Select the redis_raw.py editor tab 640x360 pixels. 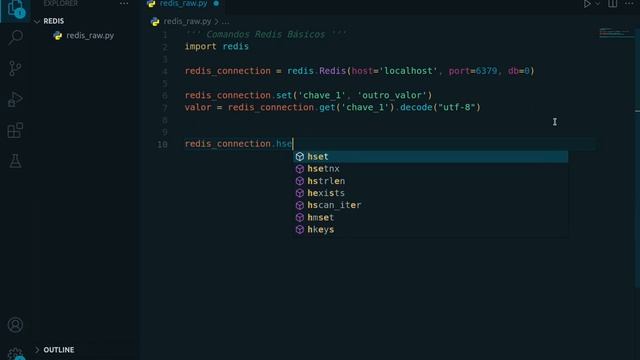tap(184, 4)
